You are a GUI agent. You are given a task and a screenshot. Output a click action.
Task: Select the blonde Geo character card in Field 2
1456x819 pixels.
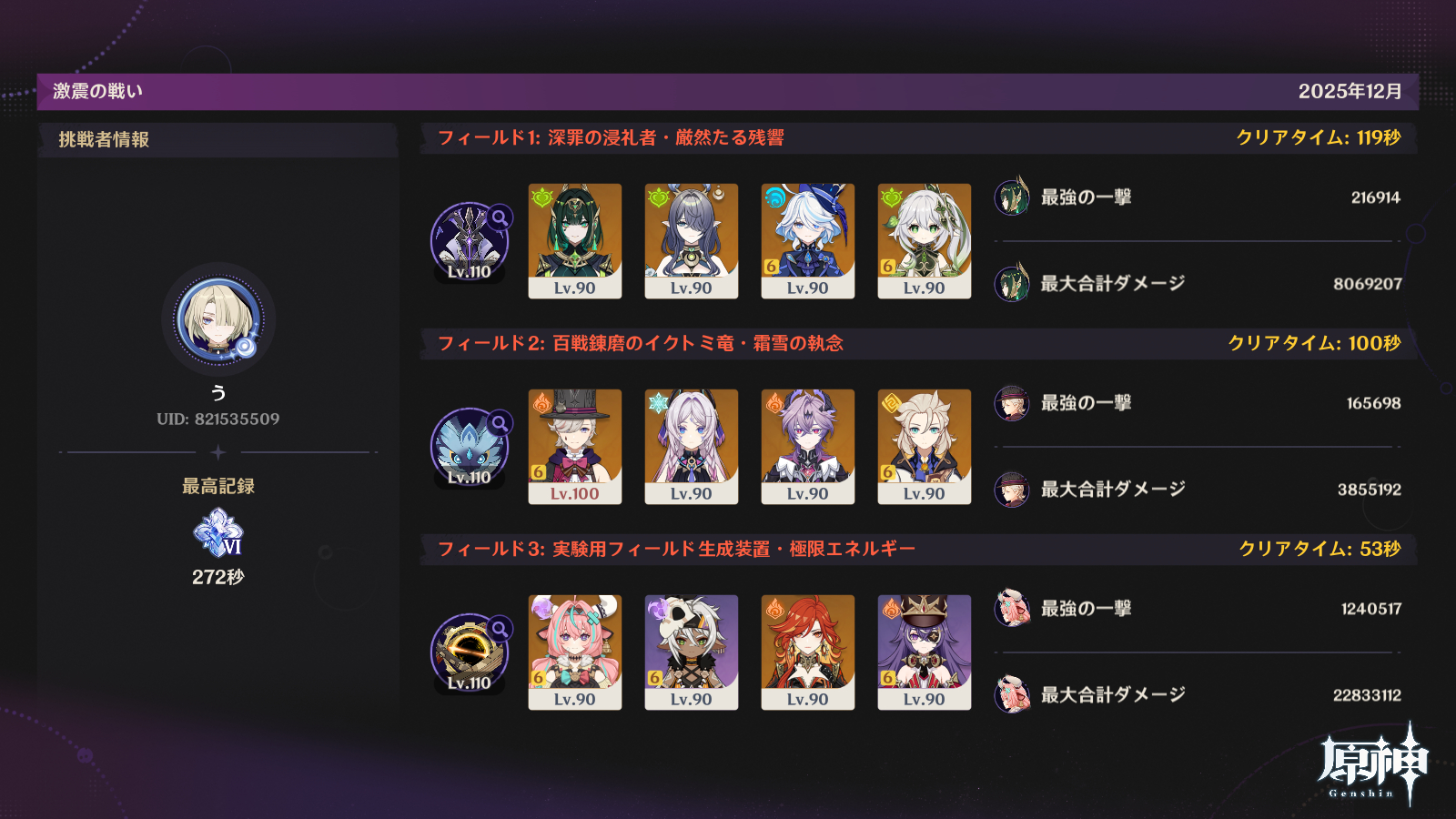(925, 447)
